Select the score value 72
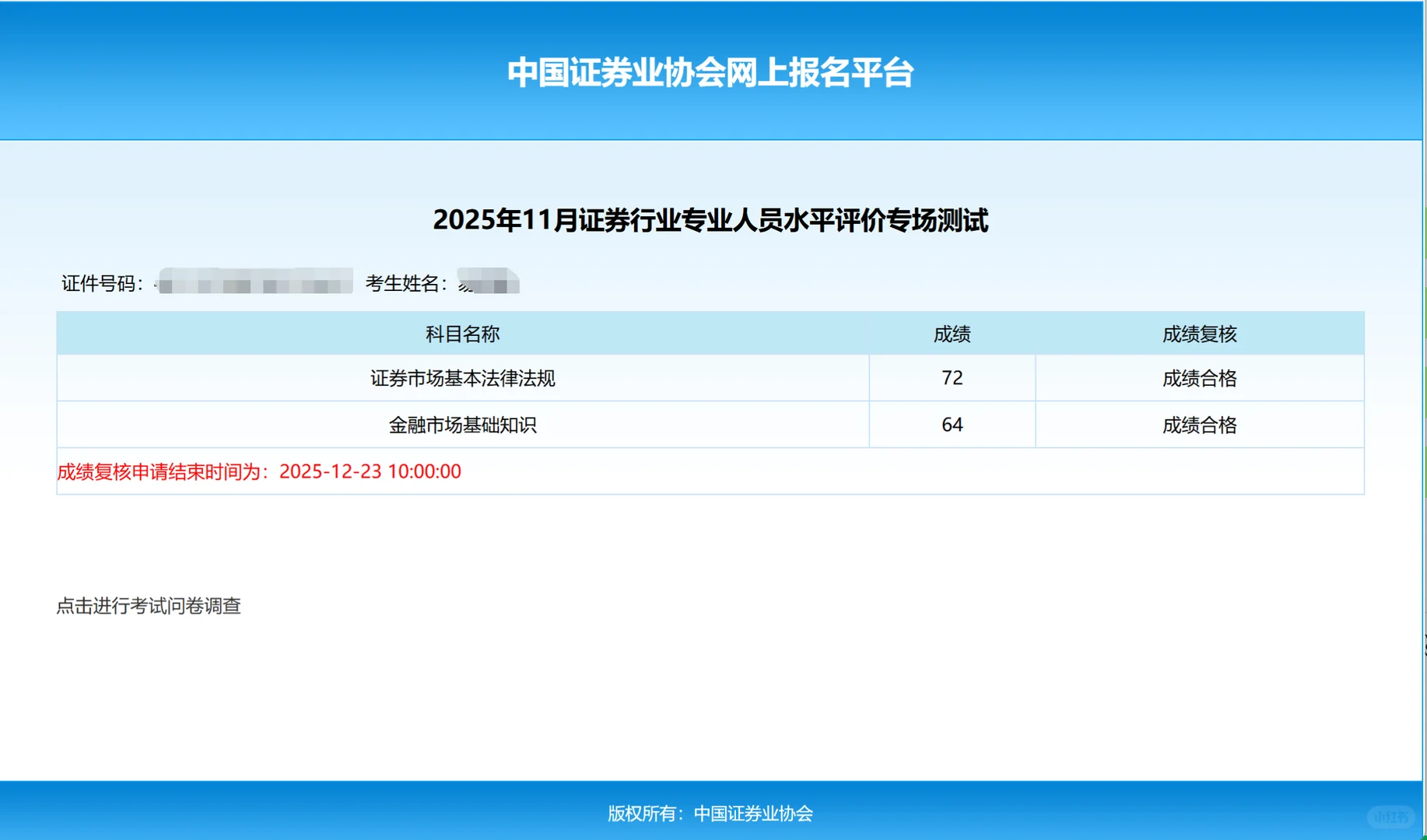1427x840 pixels. point(951,378)
